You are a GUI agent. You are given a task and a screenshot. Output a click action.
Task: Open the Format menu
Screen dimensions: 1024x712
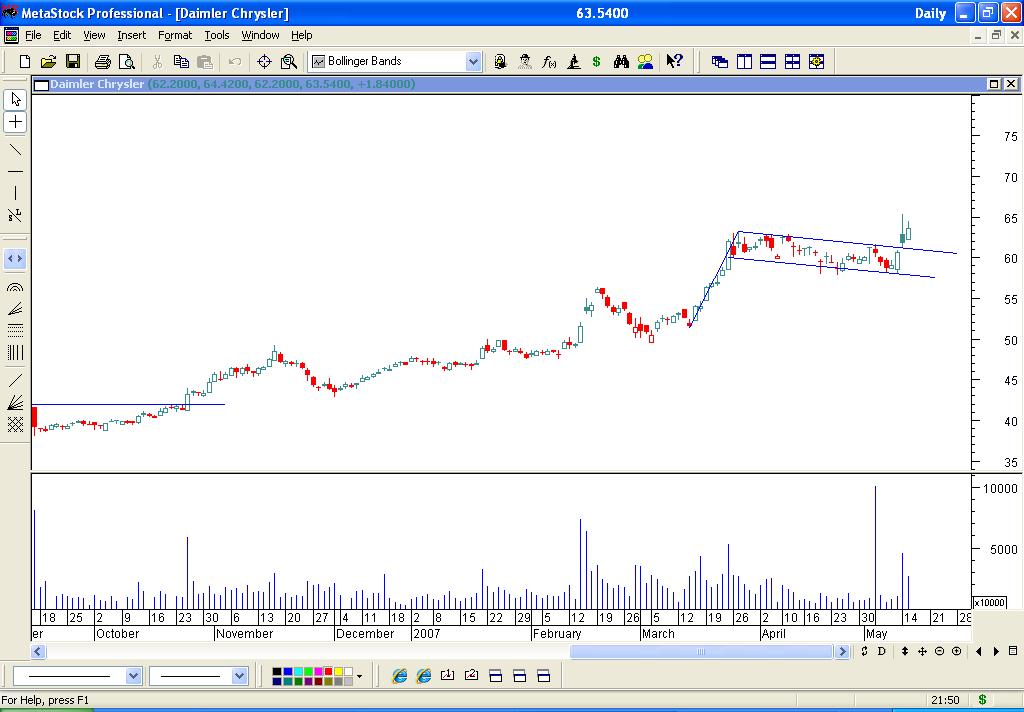click(175, 35)
